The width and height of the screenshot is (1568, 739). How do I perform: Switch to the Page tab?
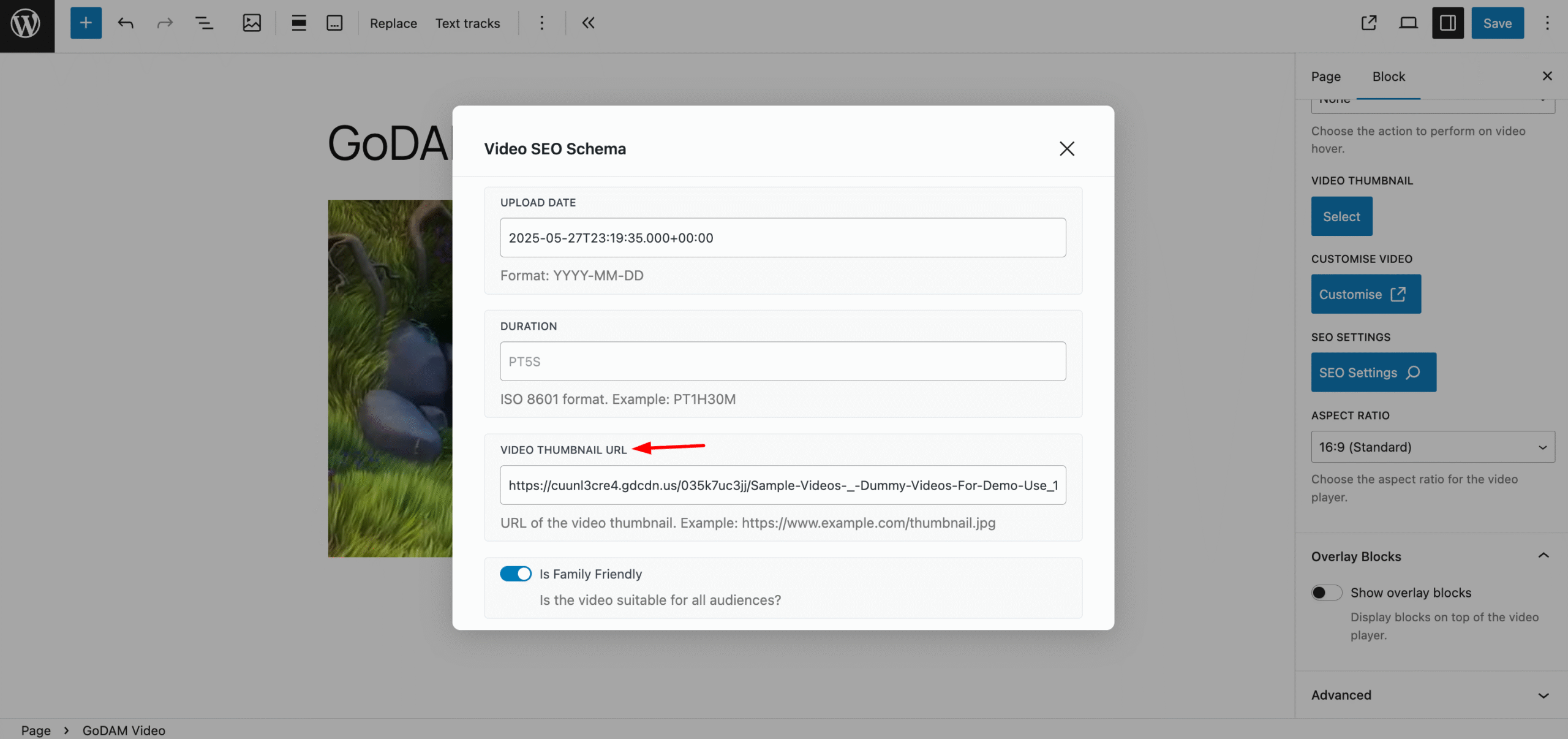[x=1325, y=77]
